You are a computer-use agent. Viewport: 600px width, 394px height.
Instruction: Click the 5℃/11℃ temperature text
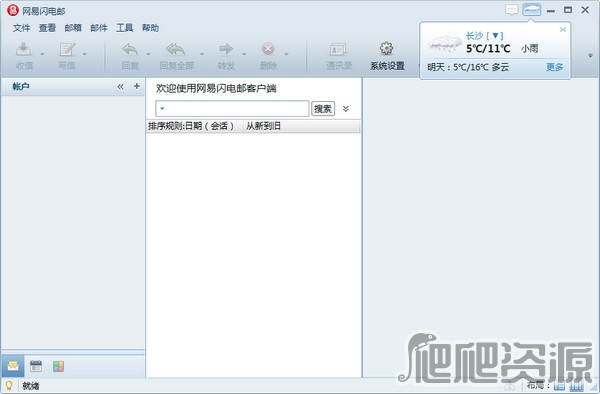[x=488, y=49]
